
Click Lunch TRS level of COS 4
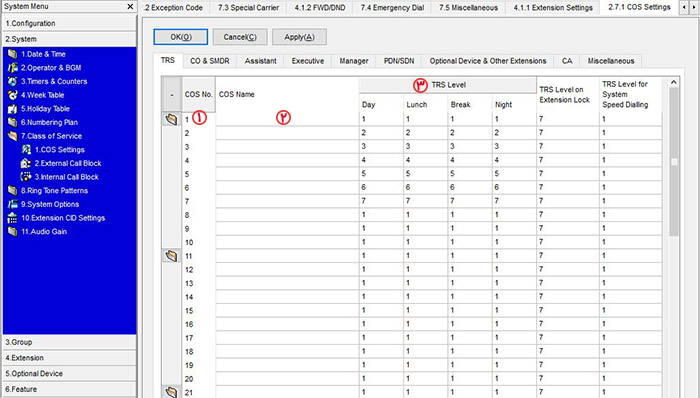pos(425,160)
